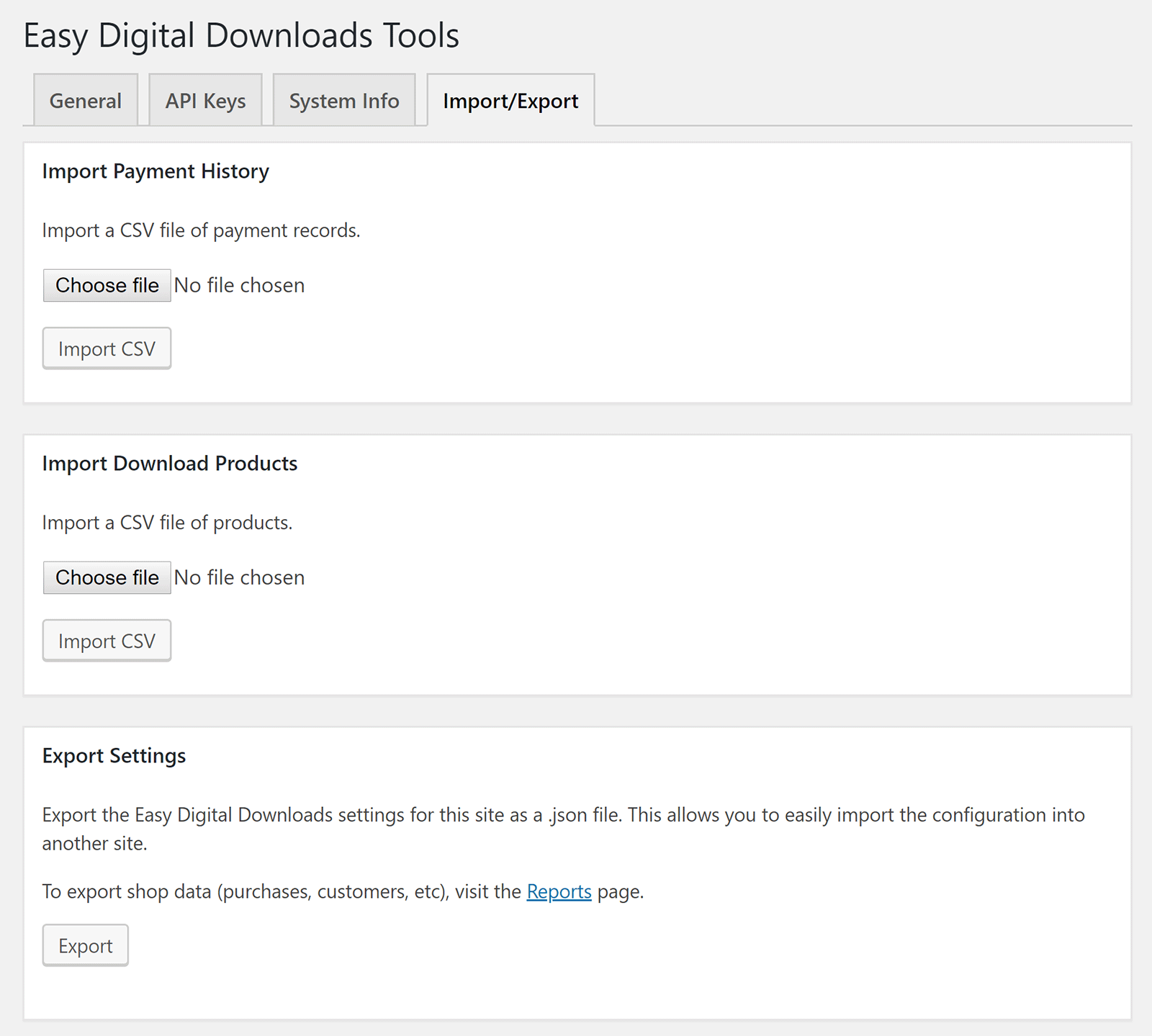Open the System Info tab

click(x=344, y=100)
